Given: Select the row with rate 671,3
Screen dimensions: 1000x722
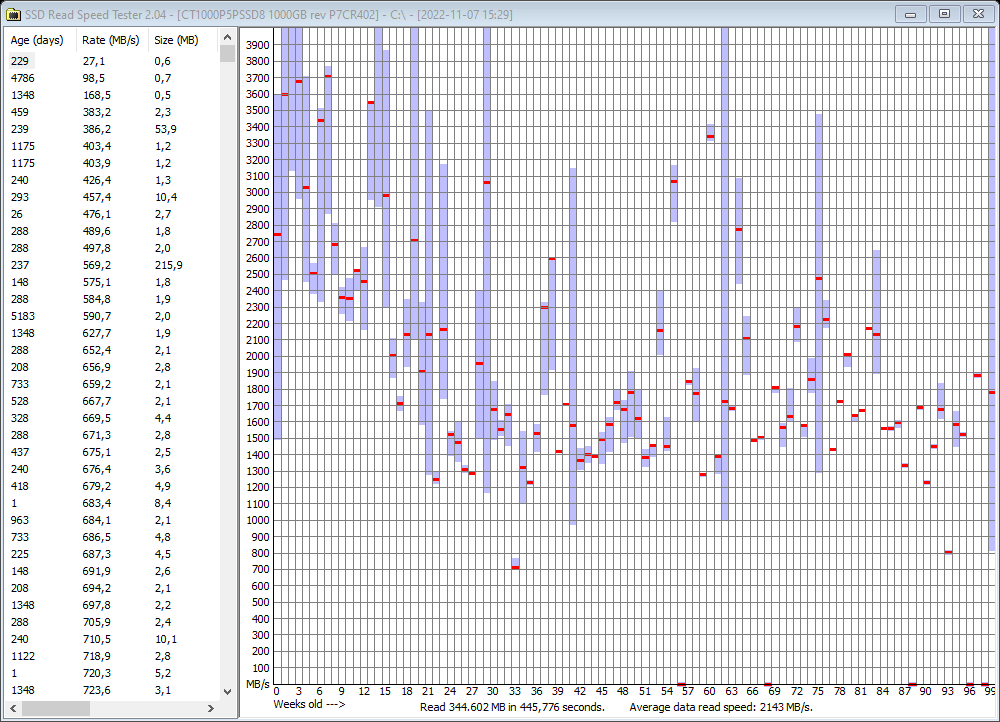Looking at the screenshot, I should [x=112, y=435].
